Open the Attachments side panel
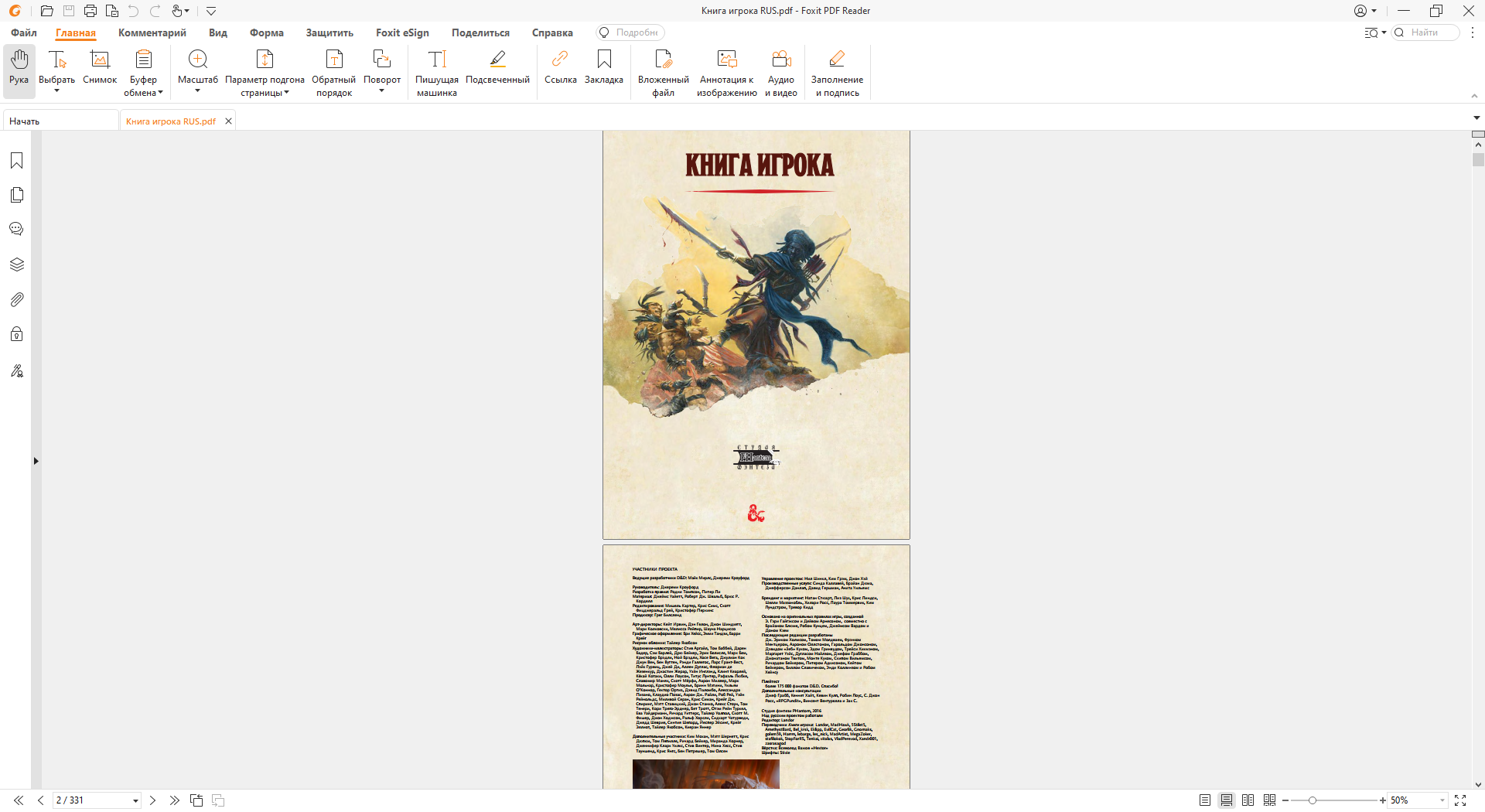The width and height of the screenshot is (1485, 812). coord(16,299)
